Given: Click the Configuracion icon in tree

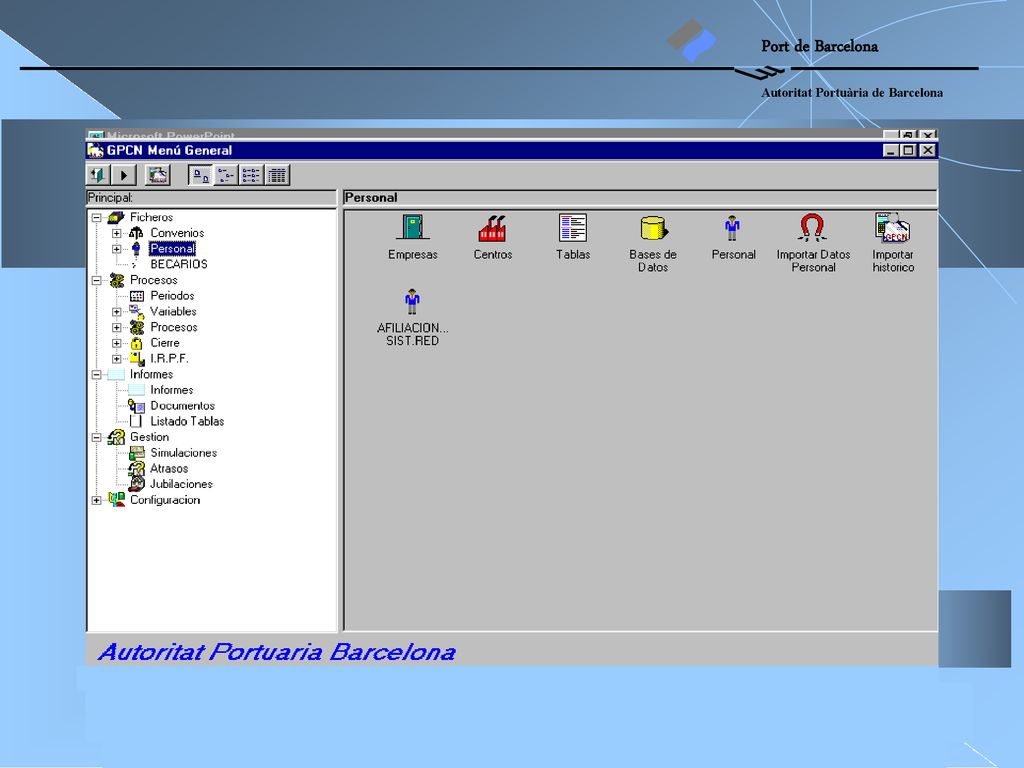Looking at the screenshot, I should coord(116,500).
